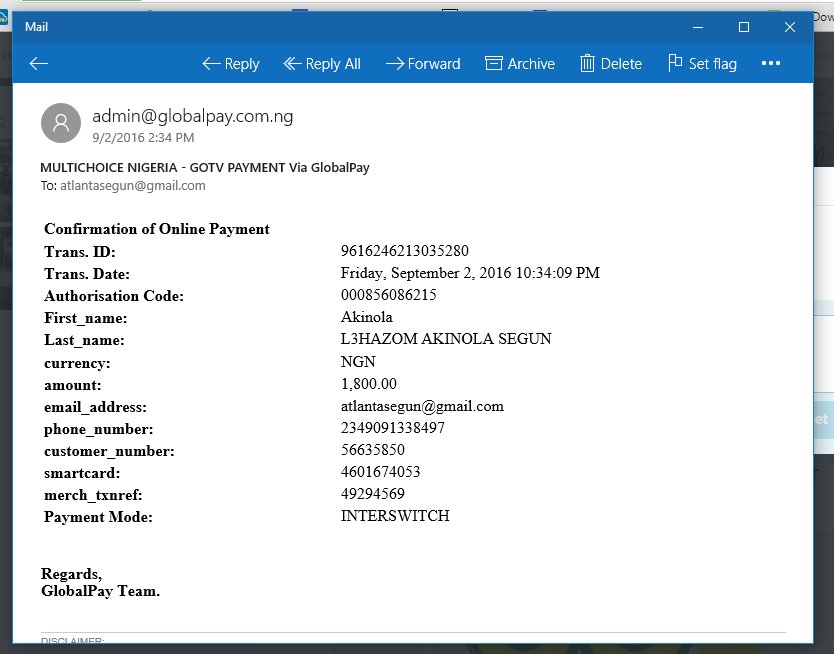
Task: Go back using the left arrow
Action: 38,64
